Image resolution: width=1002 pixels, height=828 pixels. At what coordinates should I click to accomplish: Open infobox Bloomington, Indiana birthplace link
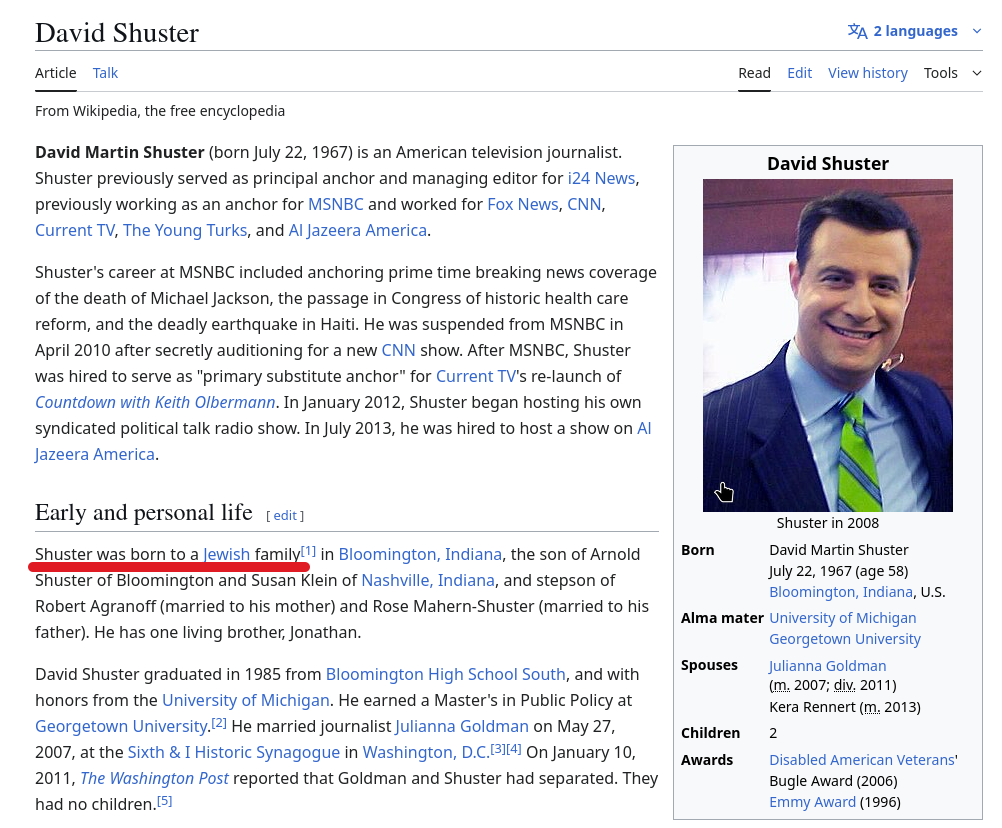click(840, 592)
